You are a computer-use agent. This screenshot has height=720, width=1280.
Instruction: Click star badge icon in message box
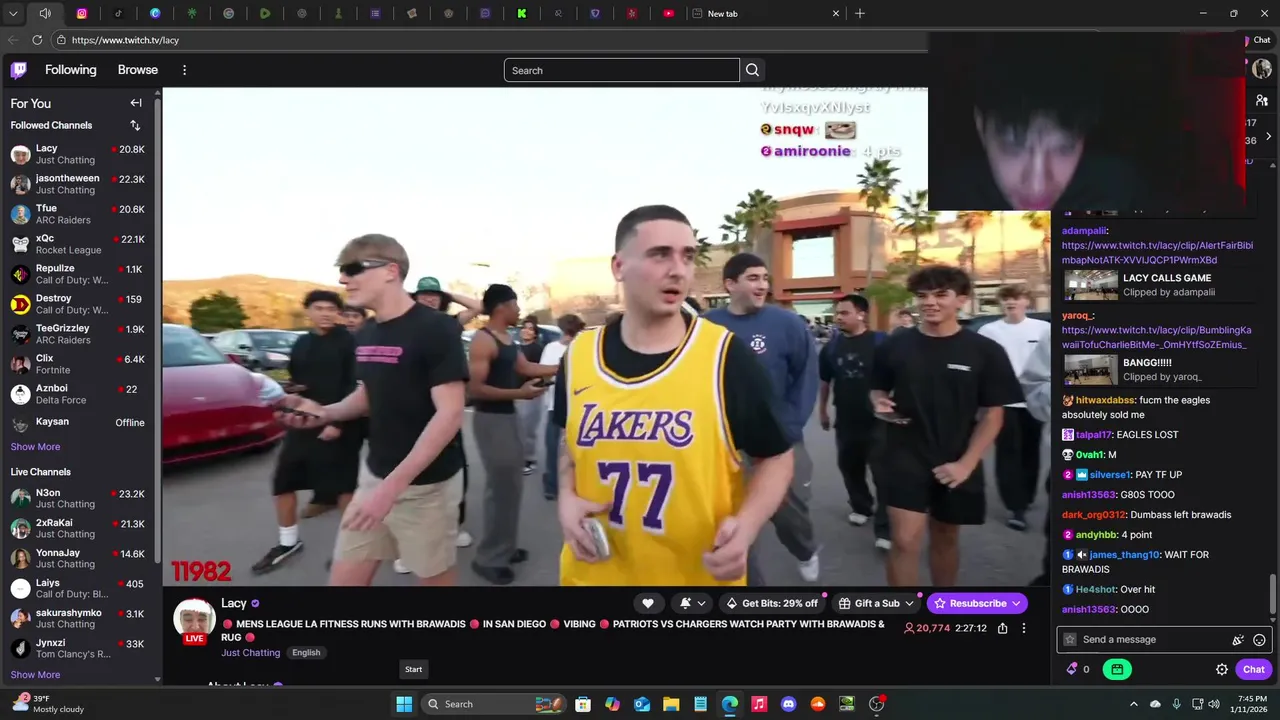click(1070, 640)
